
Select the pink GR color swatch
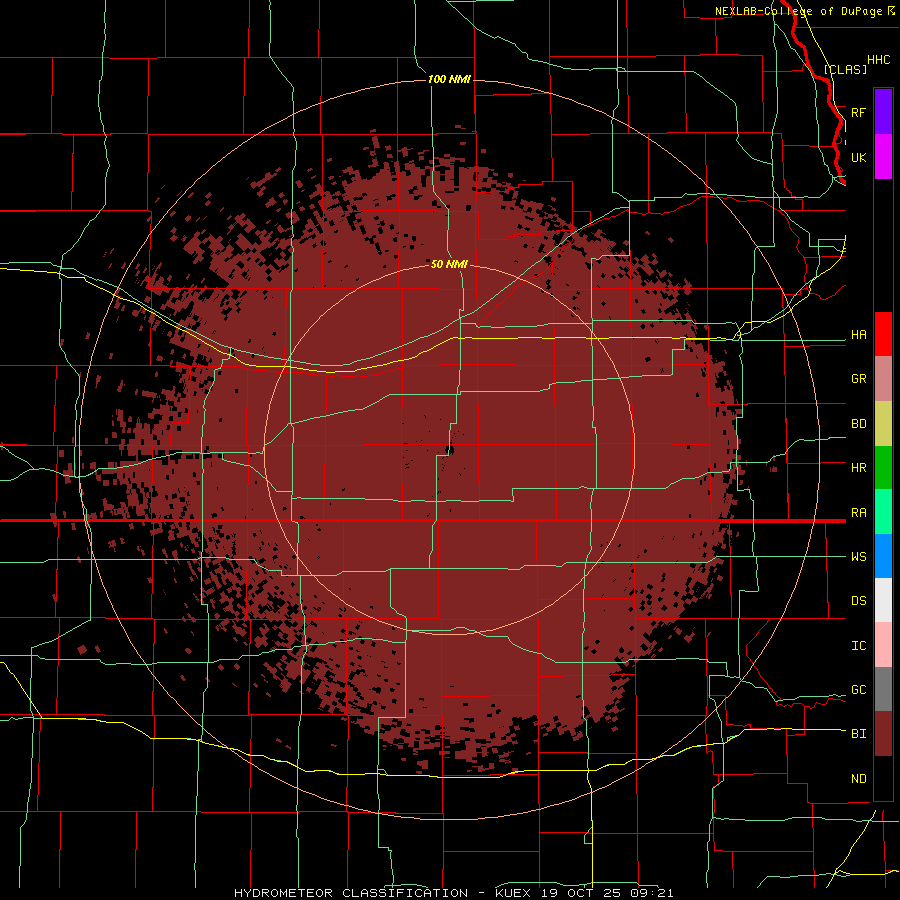[x=883, y=378]
